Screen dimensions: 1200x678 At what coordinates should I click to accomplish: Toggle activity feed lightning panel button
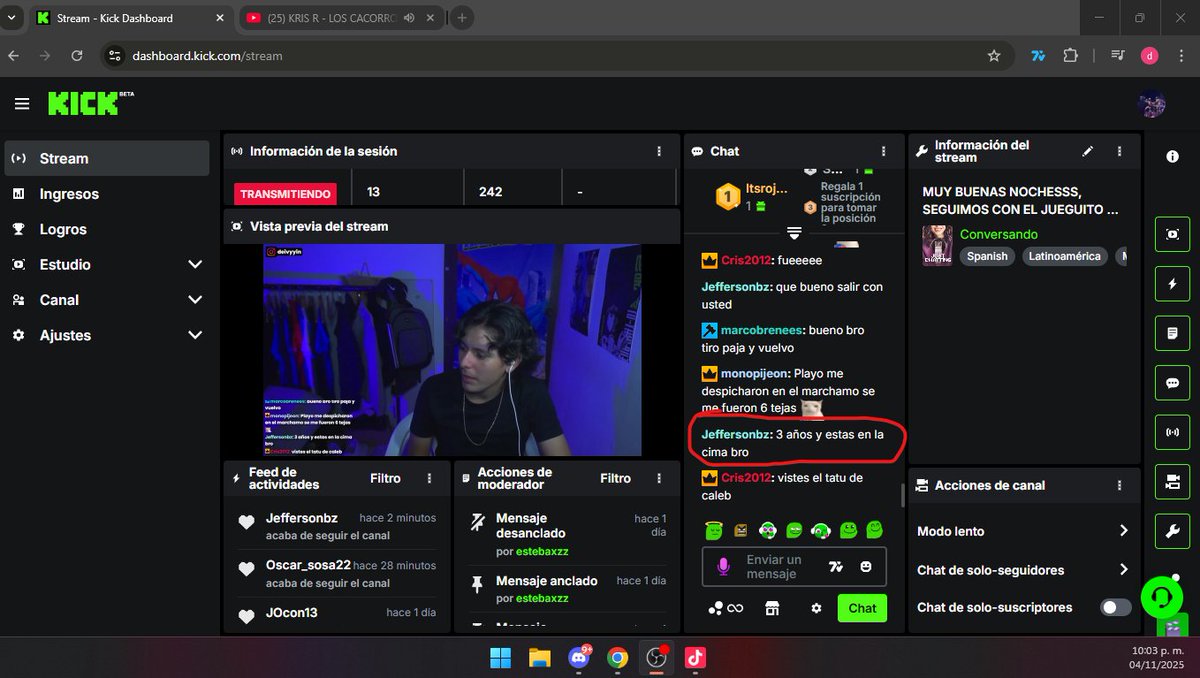[x=1172, y=284]
